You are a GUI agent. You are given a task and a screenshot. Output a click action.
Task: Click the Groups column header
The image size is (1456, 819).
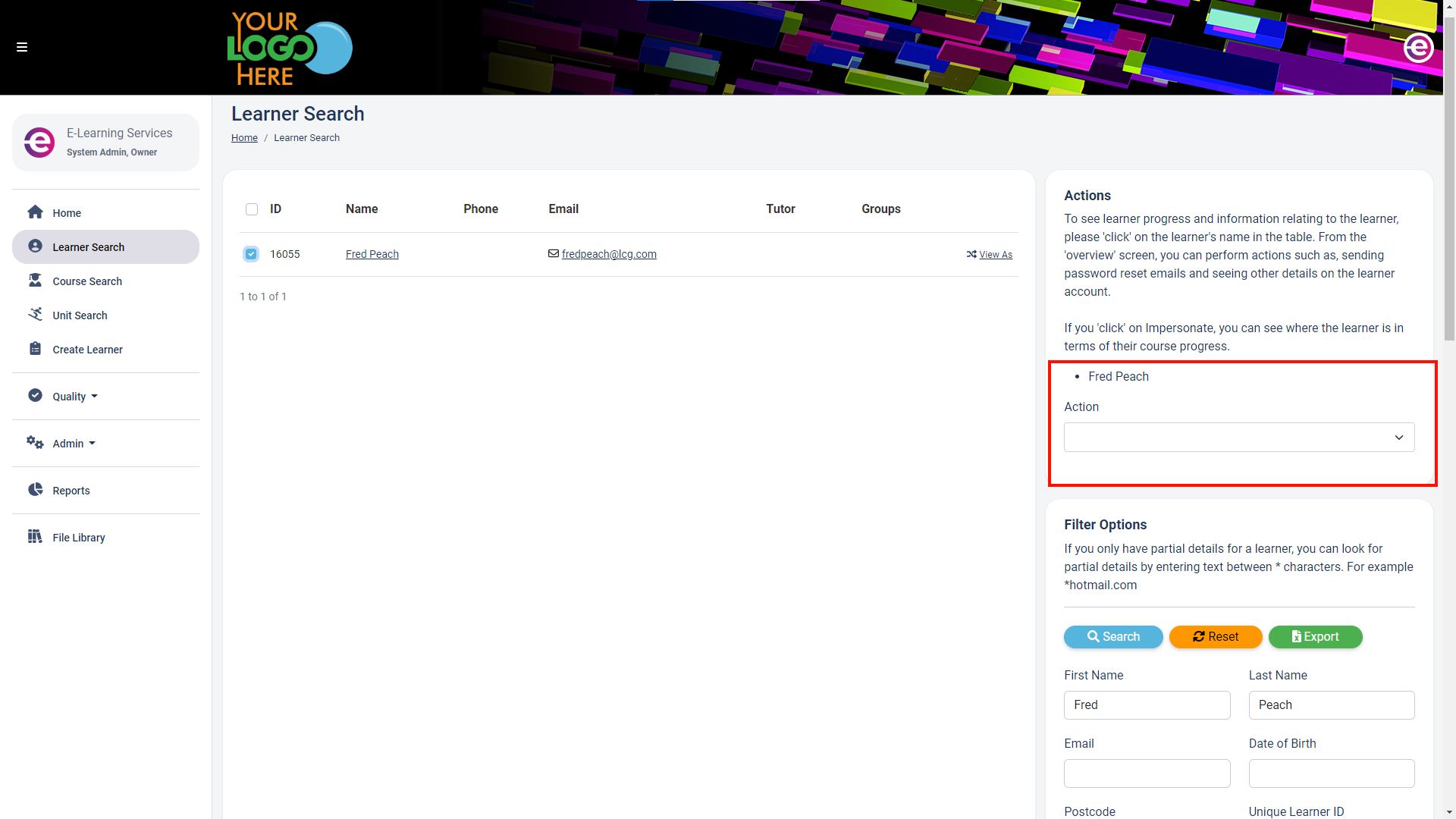point(881,209)
